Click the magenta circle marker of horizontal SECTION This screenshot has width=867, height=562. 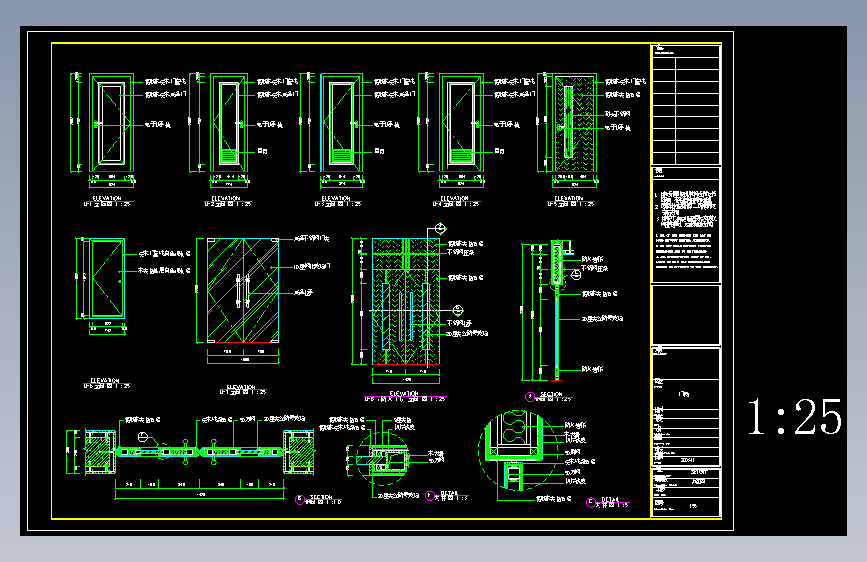[x=300, y=499]
